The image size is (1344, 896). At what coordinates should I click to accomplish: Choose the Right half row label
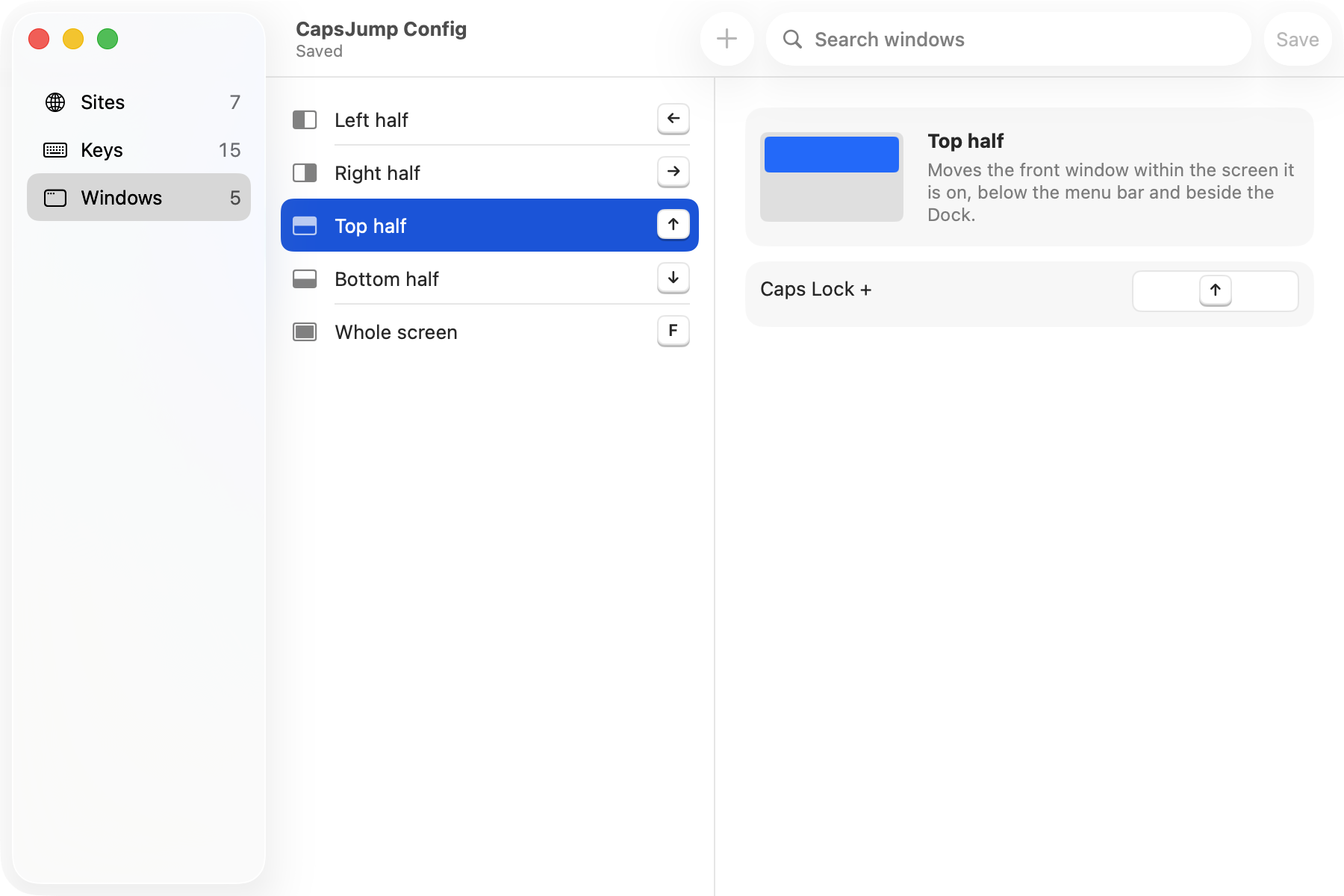click(x=377, y=172)
